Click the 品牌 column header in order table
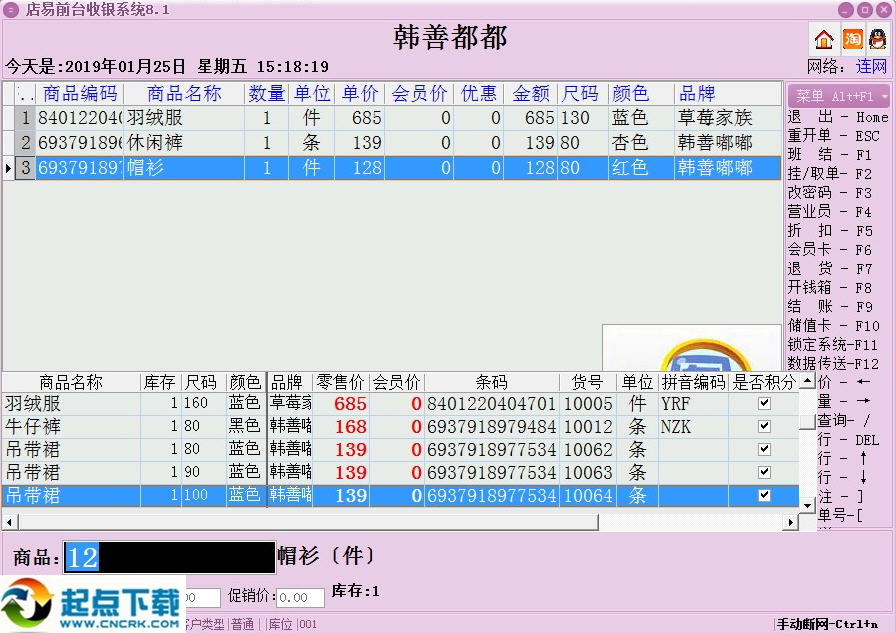The width and height of the screenshot is (896, 633). pos(727,93)
